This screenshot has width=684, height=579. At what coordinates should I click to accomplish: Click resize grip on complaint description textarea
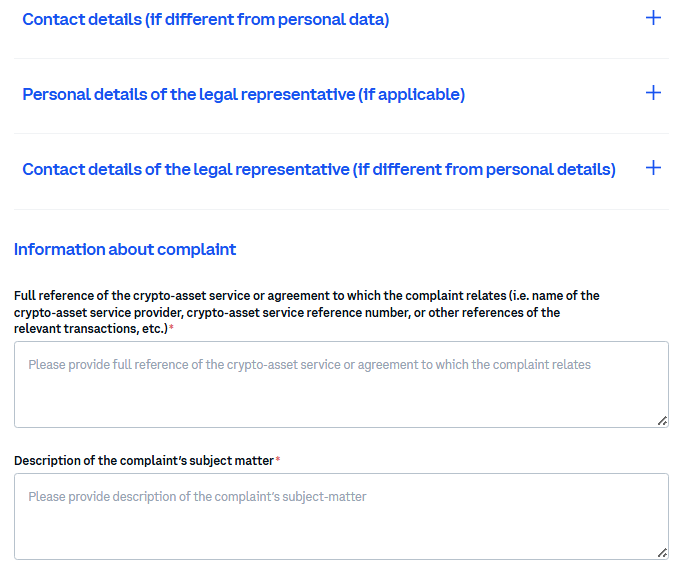coord(662,552)
